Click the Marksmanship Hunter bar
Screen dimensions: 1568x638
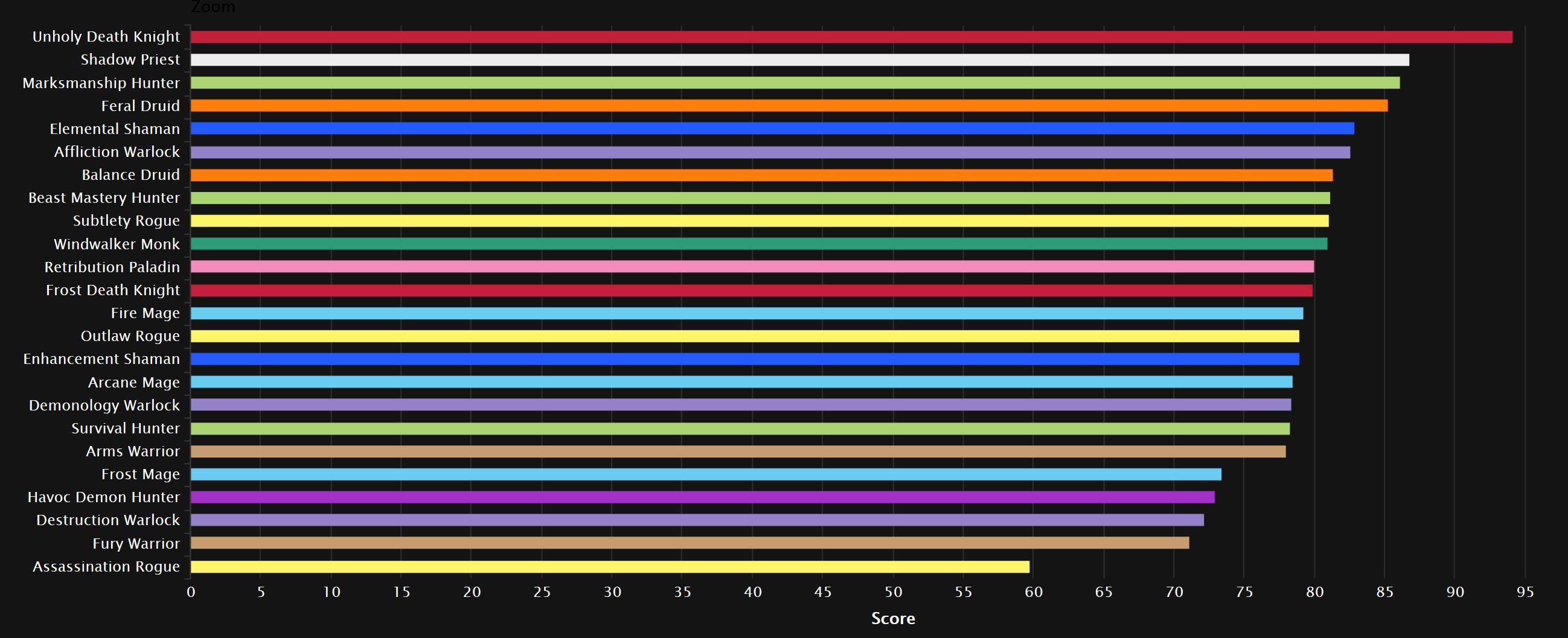click(x=795, y=83)
